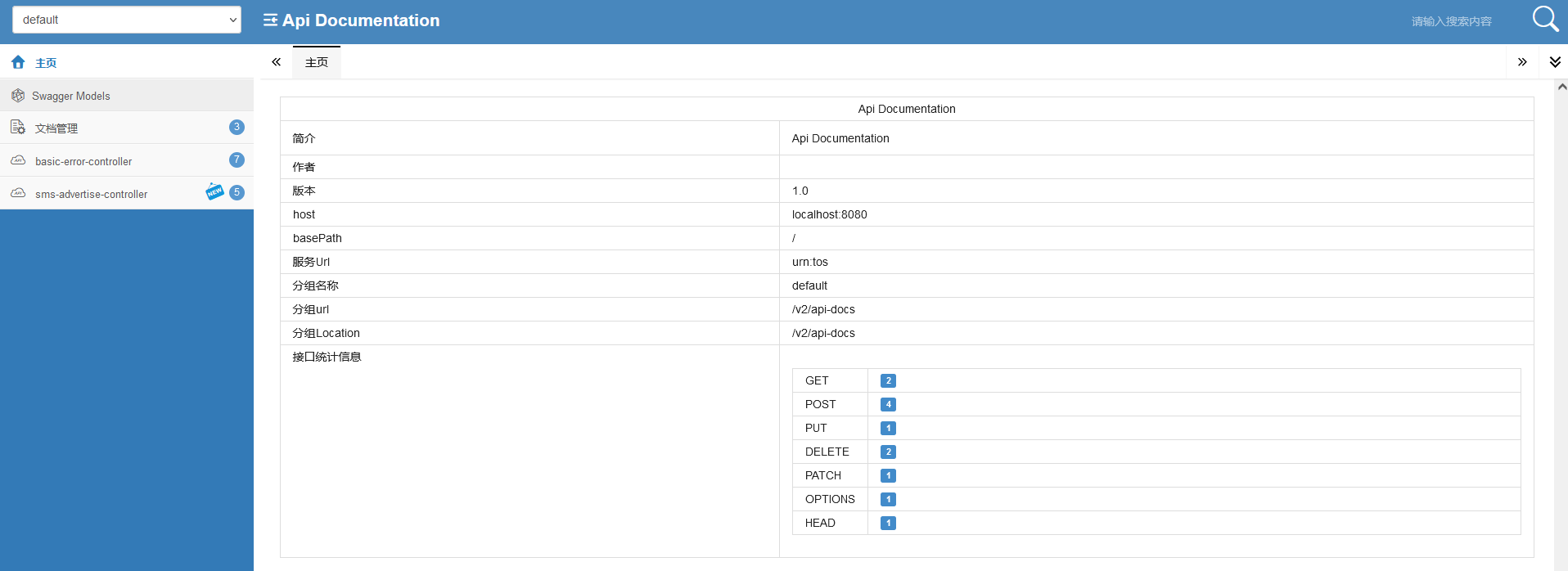Image resolution: width=1568 pixels, height=571 pixels.
Task: Click the scrollbar up arrow
Action: [x=1561, y=86]
